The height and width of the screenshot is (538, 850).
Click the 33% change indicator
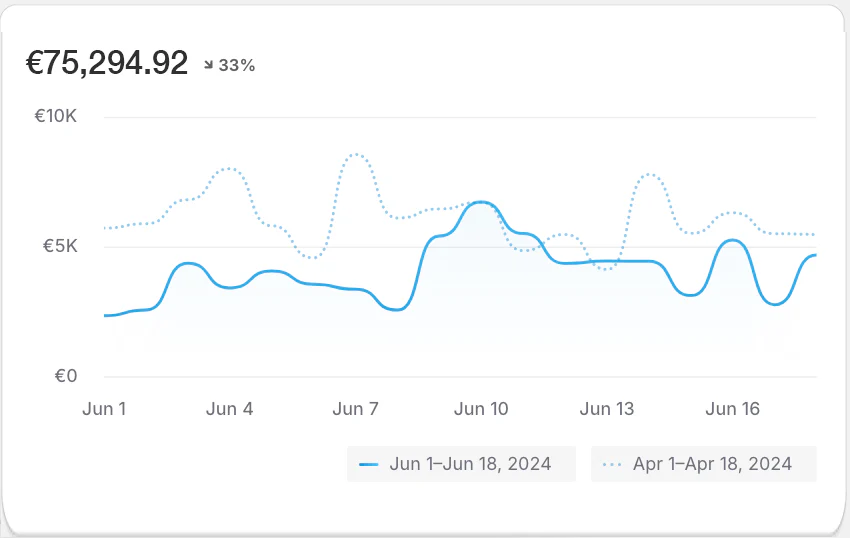237,65
